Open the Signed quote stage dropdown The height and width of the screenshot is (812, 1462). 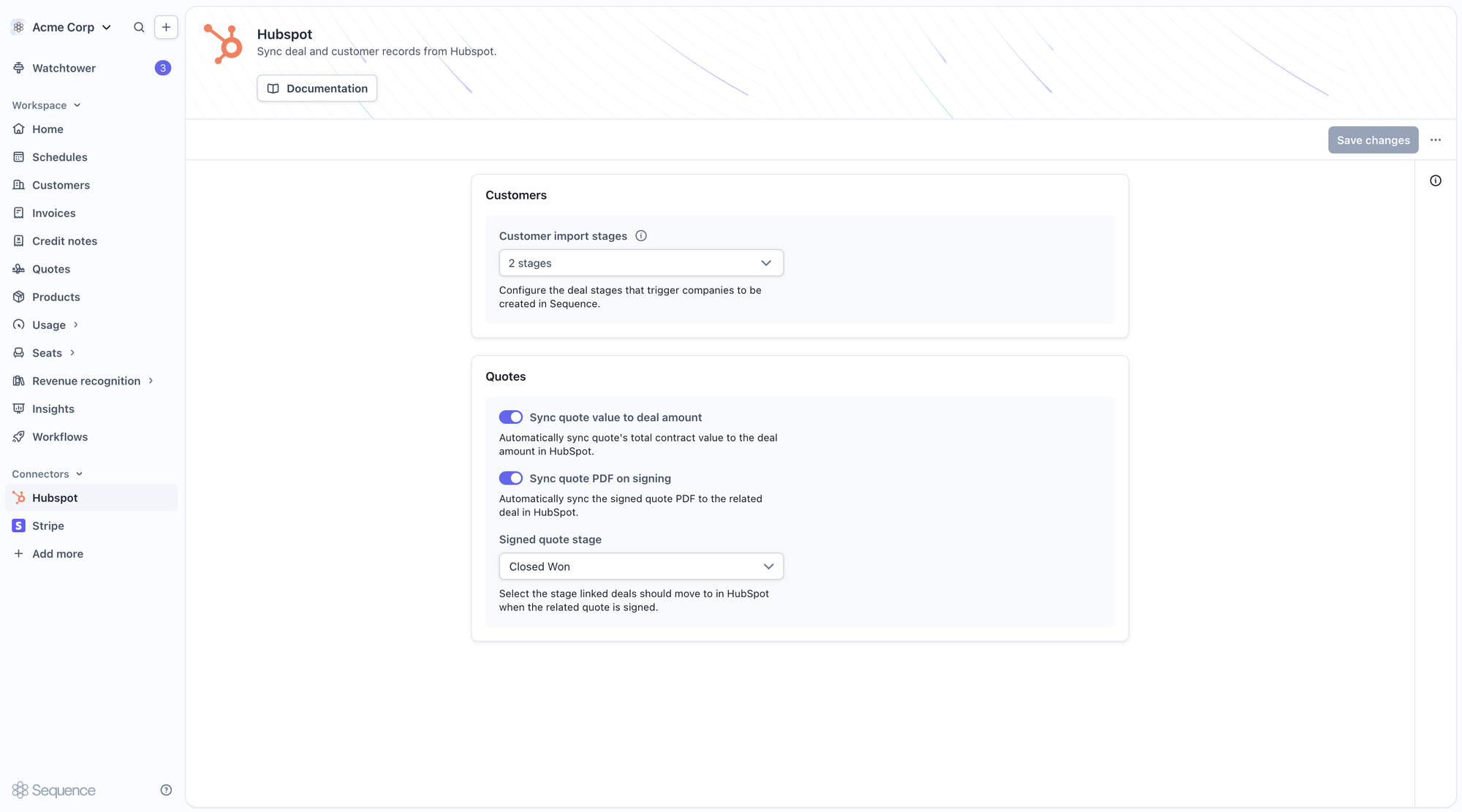click(x=641, y=566)
